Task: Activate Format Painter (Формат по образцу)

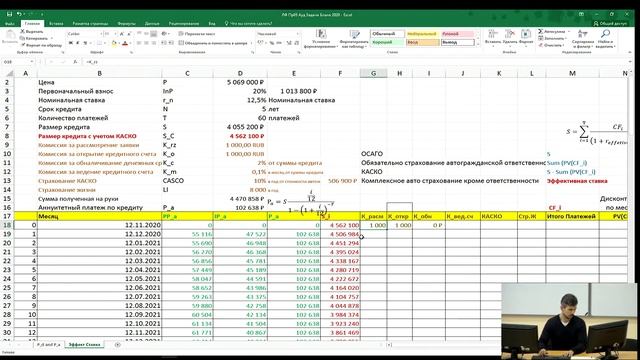Action: coord(41,45)
